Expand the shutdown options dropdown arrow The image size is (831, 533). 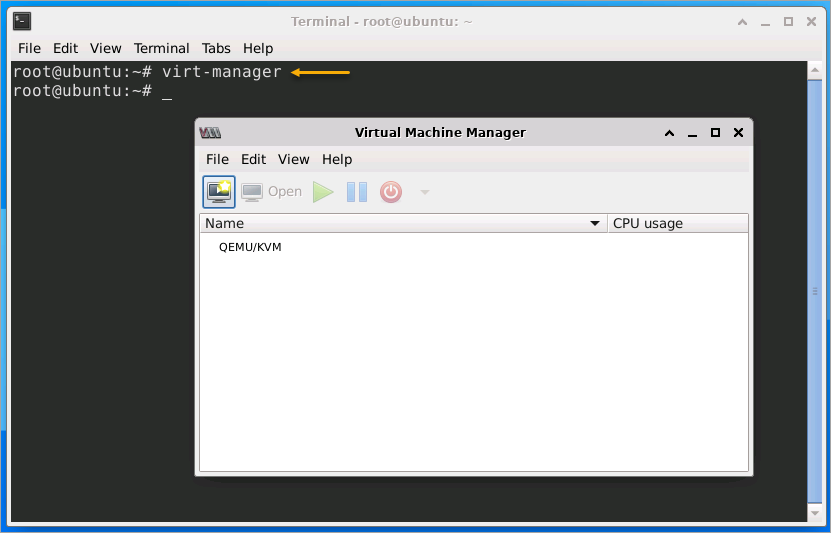tap(425, 192)
